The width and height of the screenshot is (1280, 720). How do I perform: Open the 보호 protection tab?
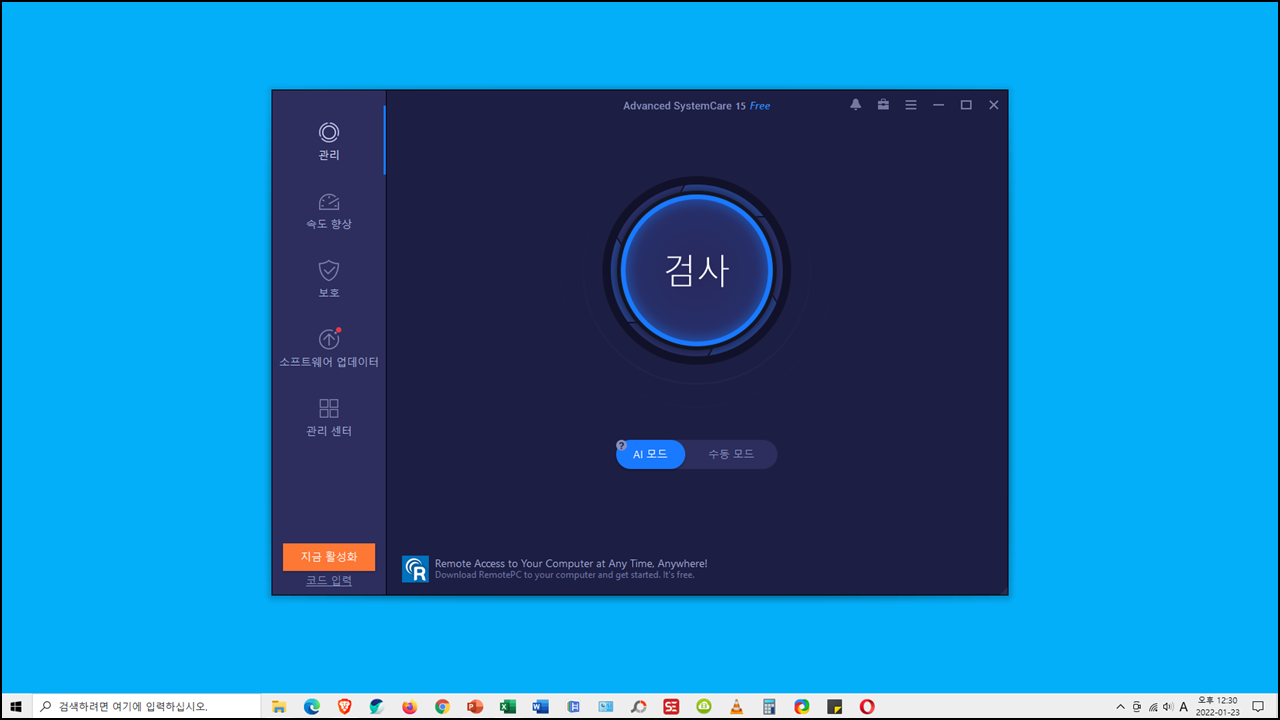tap(329, 279)
